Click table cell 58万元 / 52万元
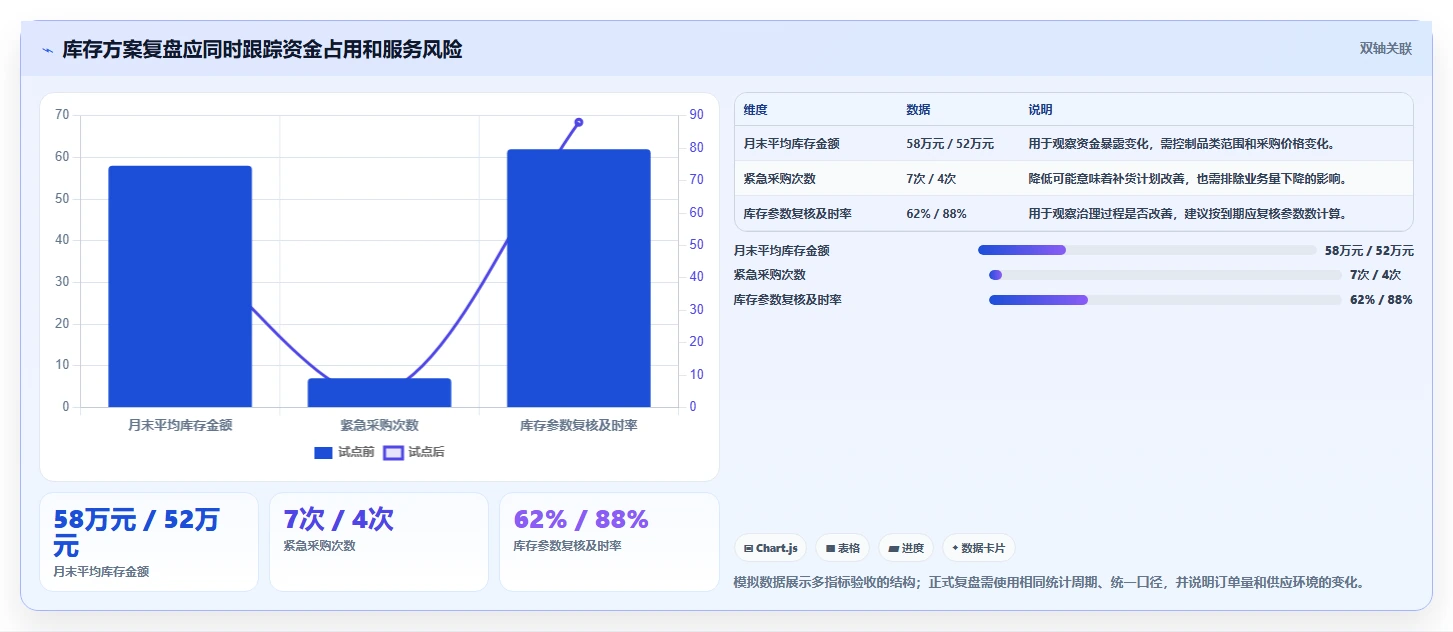Screen dimensions: 1453x632 coord(950,144)
